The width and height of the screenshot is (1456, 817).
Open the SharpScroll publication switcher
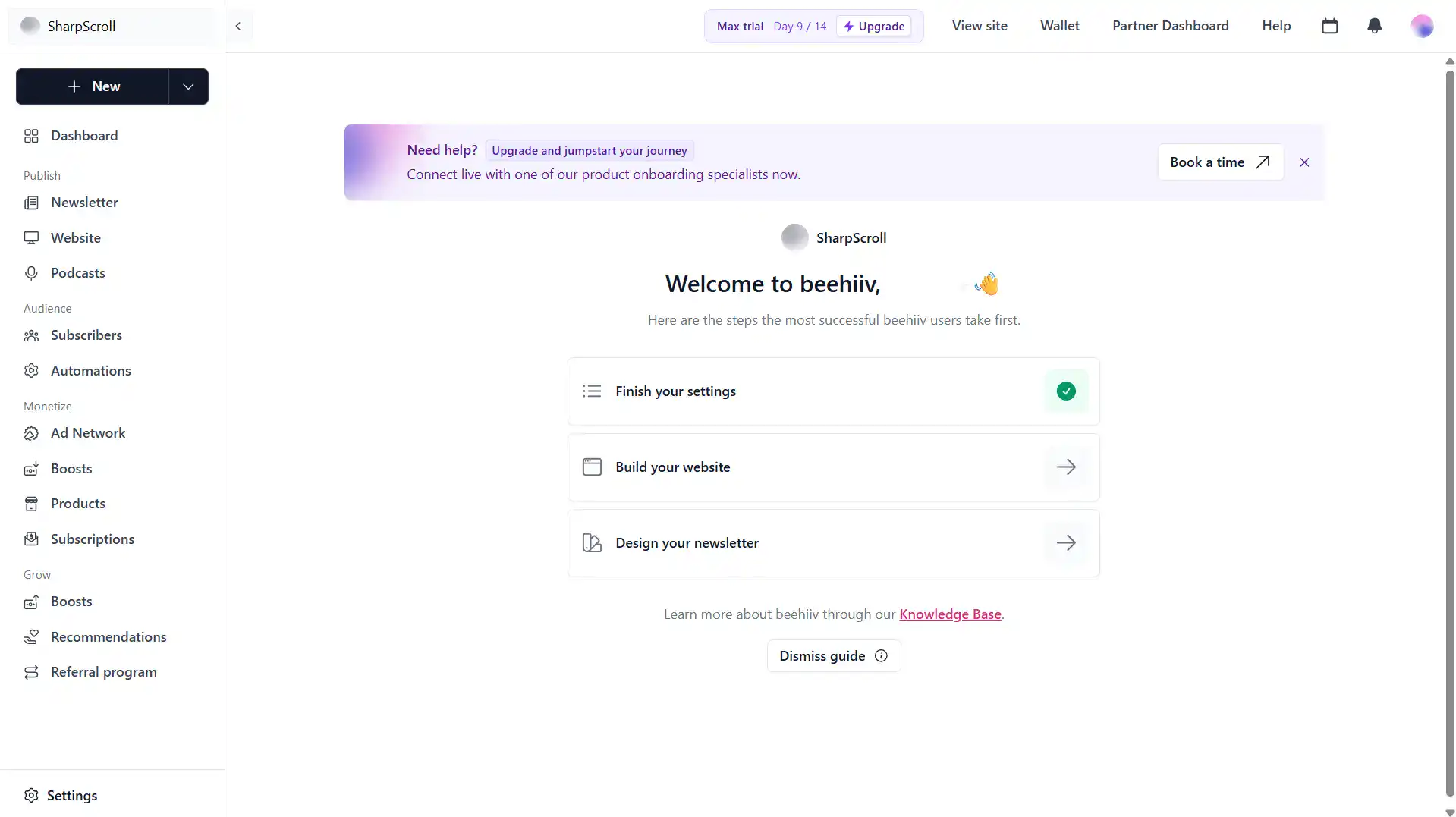click(x=112, y=26)
